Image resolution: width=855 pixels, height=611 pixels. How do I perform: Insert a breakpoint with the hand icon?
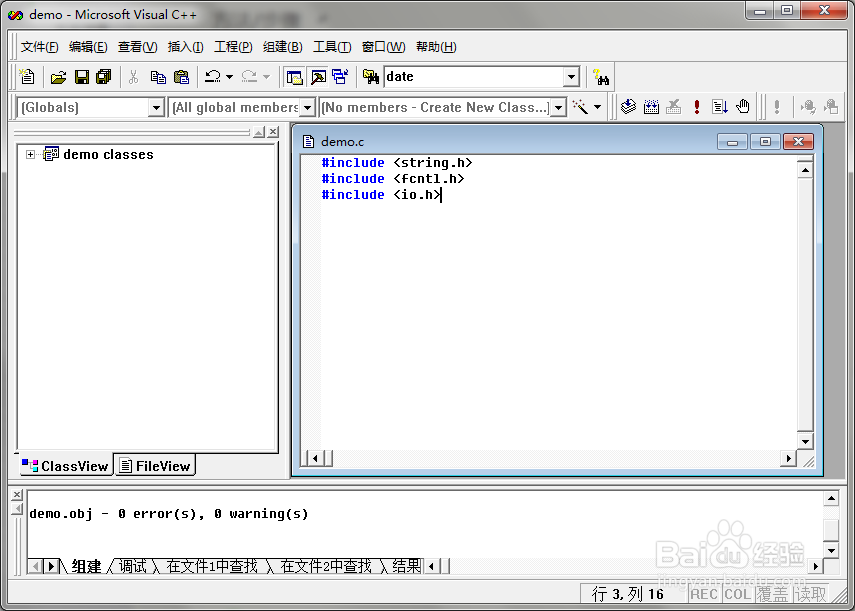tap(743, 107)
